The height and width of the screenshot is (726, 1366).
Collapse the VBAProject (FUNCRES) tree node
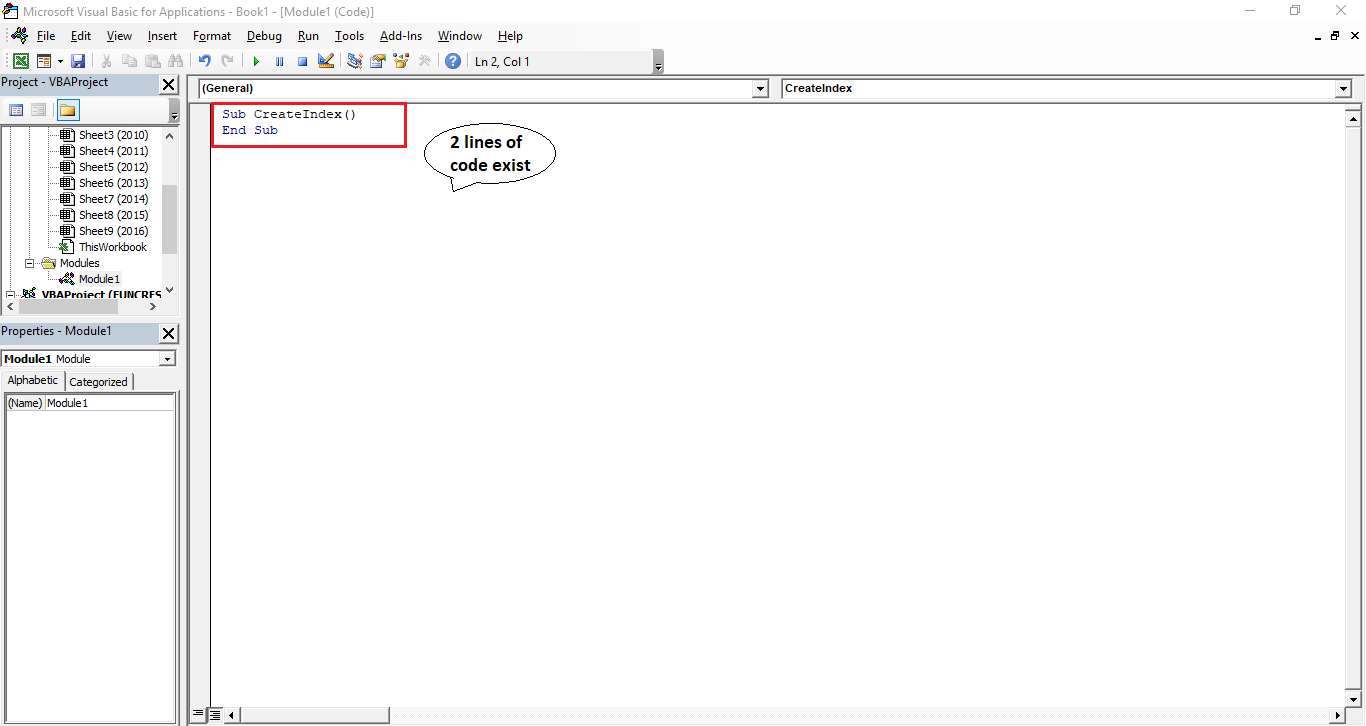click(x=11, y=295)
